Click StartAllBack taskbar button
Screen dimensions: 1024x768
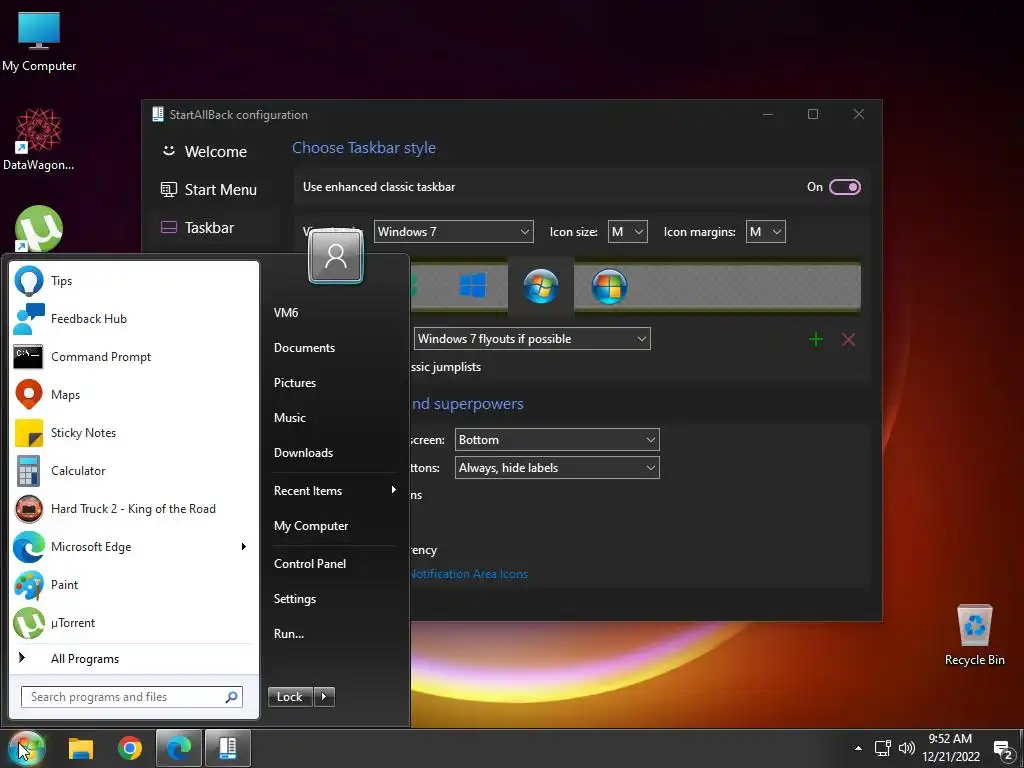pyautogui.click(x=227, y=748)
